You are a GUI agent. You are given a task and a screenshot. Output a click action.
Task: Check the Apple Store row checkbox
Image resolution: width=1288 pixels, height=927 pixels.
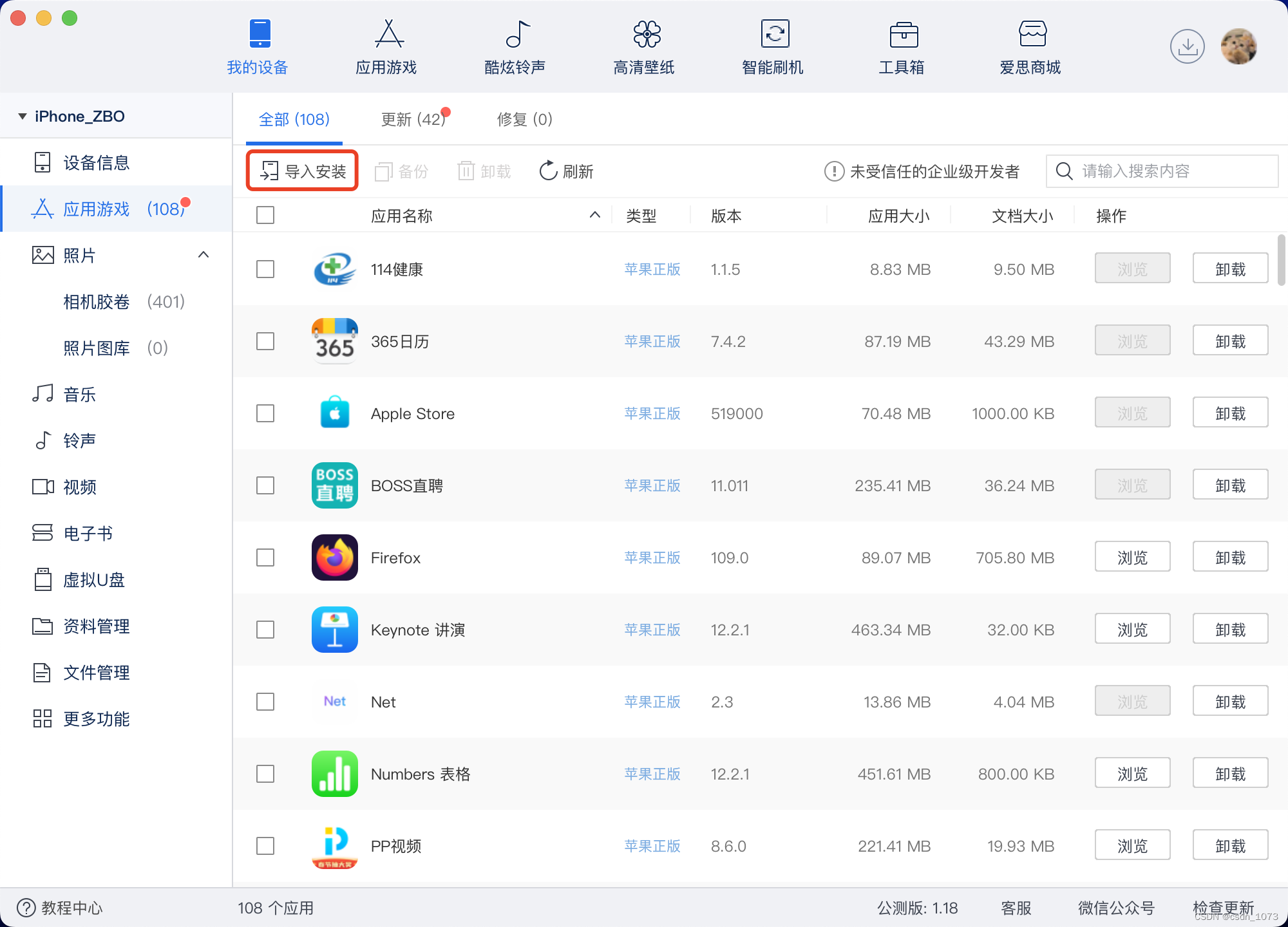coord(265,413)
